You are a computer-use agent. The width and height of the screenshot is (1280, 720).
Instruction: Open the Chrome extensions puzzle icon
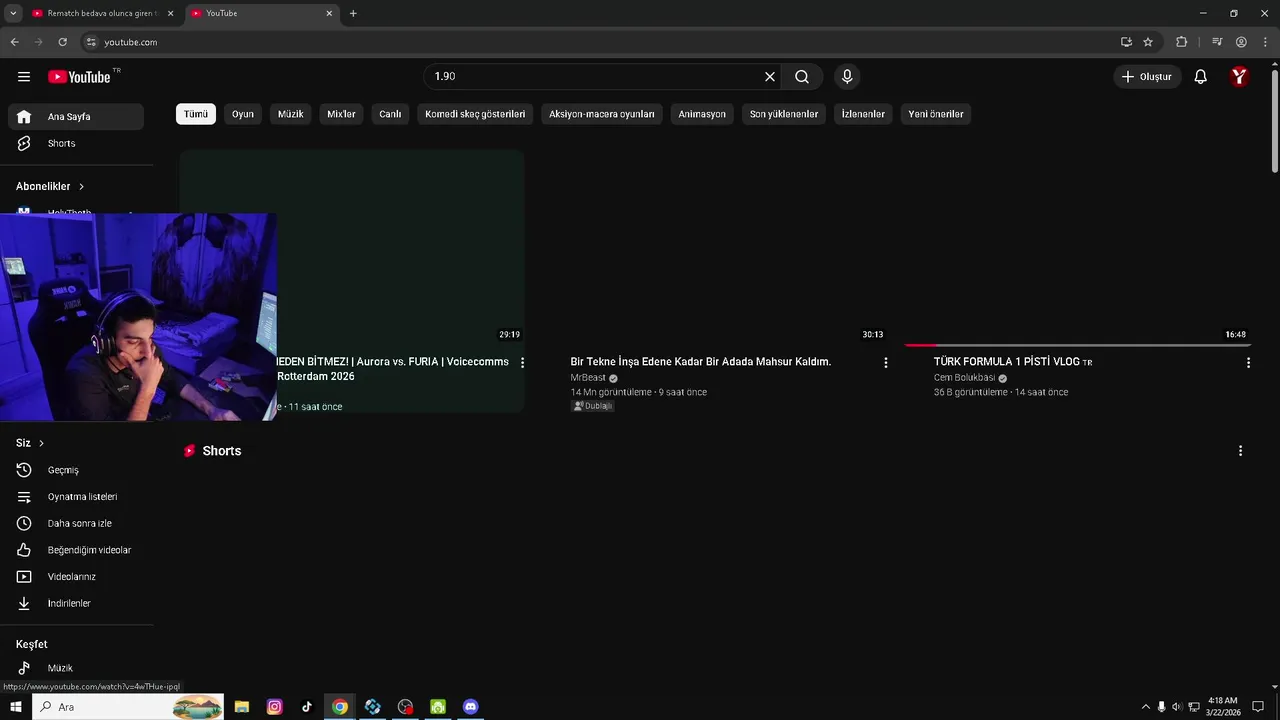1181,42
